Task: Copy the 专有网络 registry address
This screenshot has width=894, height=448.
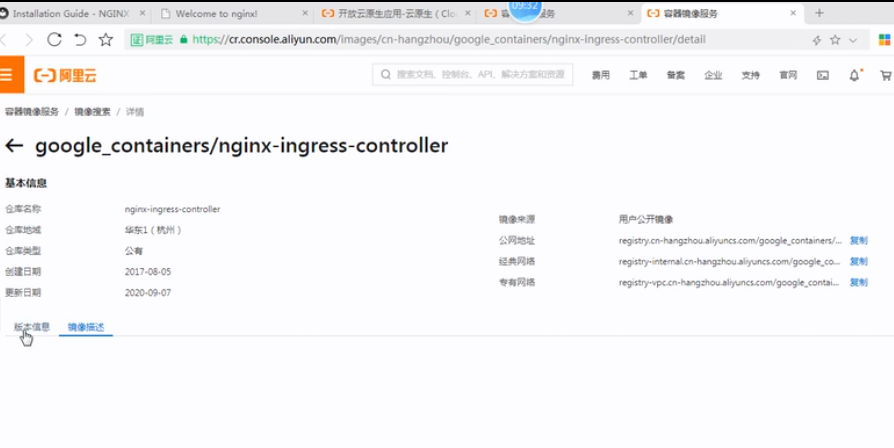Action: (859, 282)
